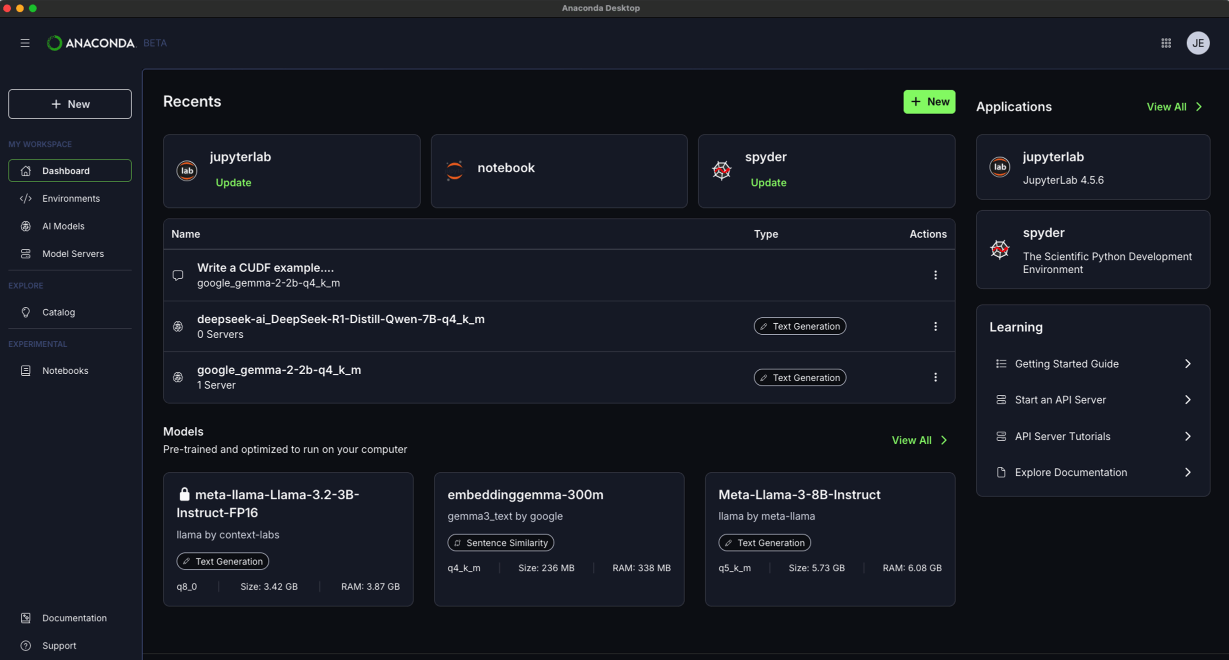Click the JupyterLab icon in Applications

click(x=999, y=168)
